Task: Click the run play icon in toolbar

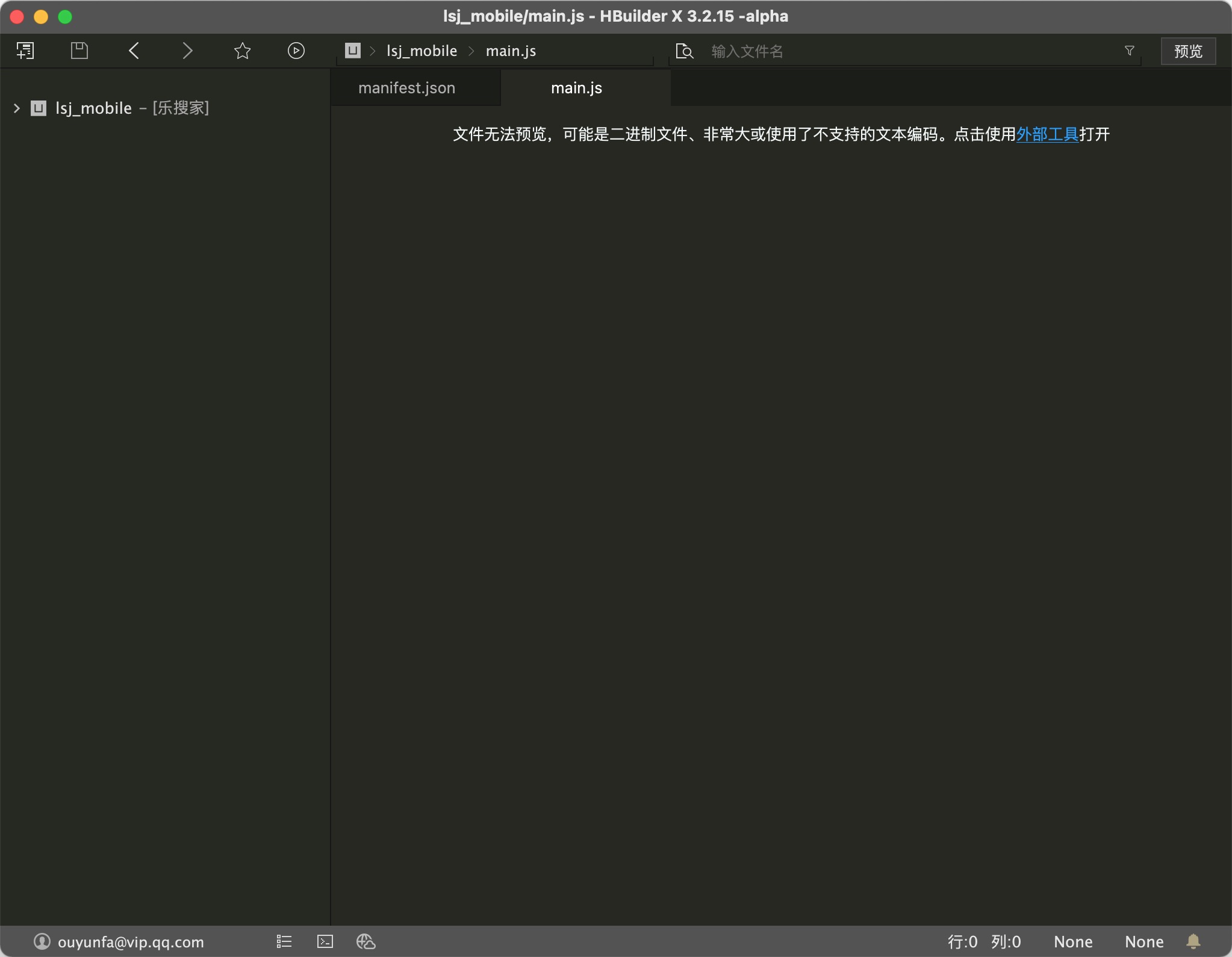Action: tap(296, 51)
